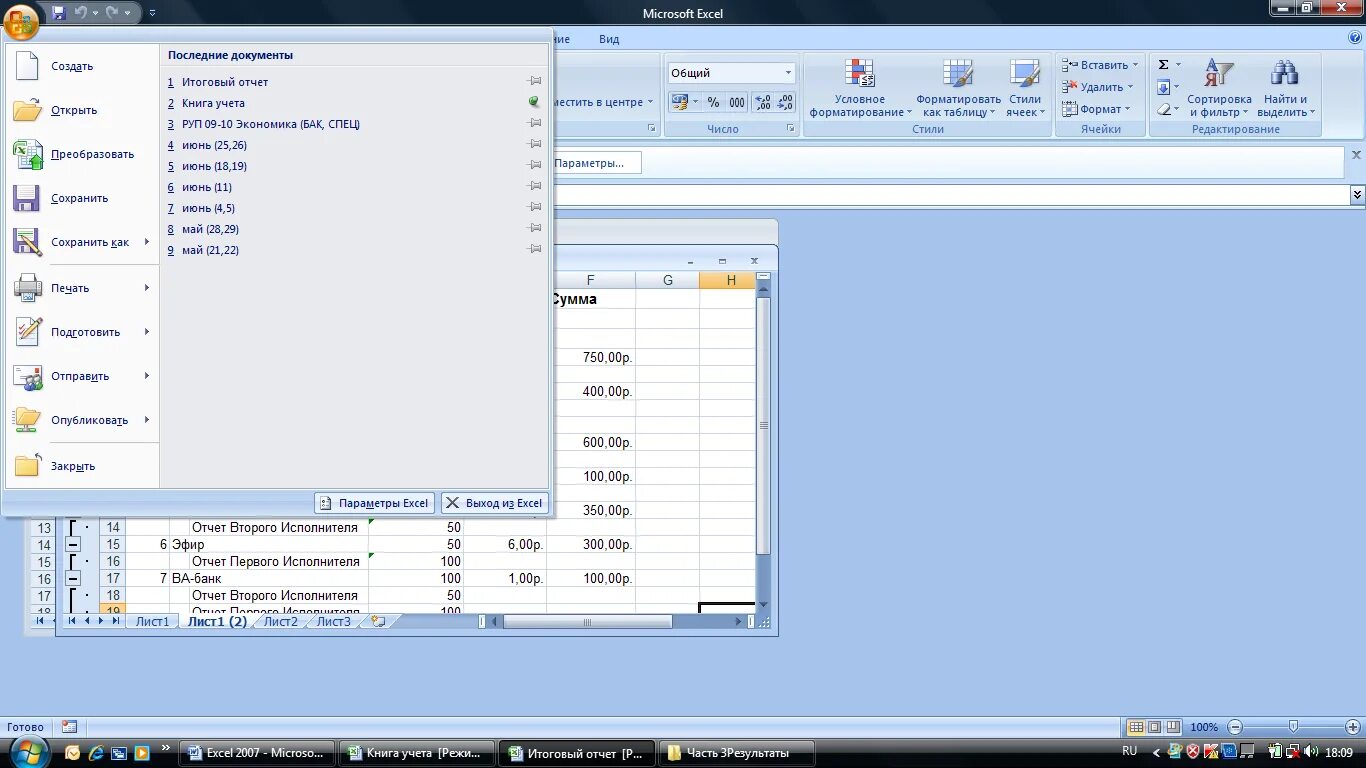Viewport: 1366px width, 768px height.
Task: Toggle pin for Итоговый отчет document
Action: coord(535,81)
